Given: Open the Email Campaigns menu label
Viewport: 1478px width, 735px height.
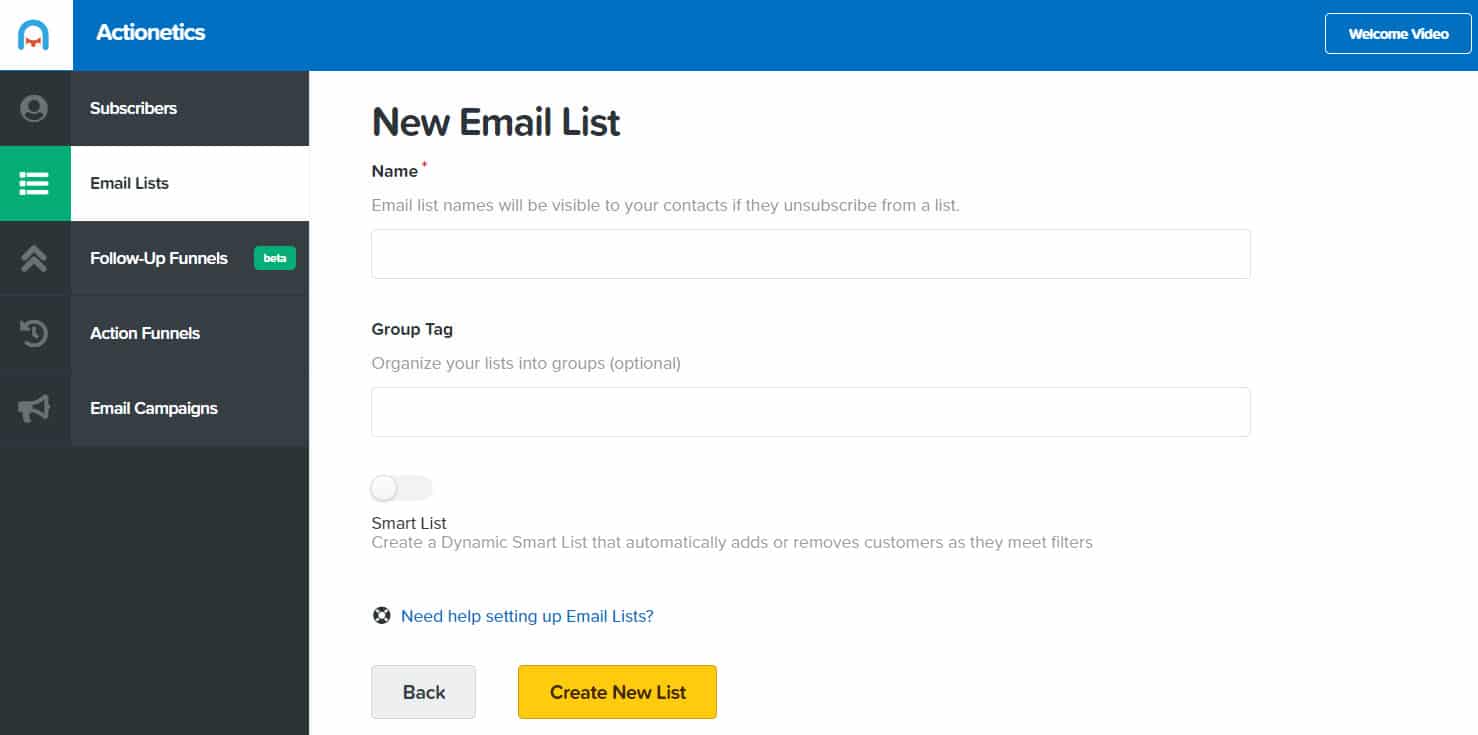Looking at the screenshot, I should click(x=154, y=408).
